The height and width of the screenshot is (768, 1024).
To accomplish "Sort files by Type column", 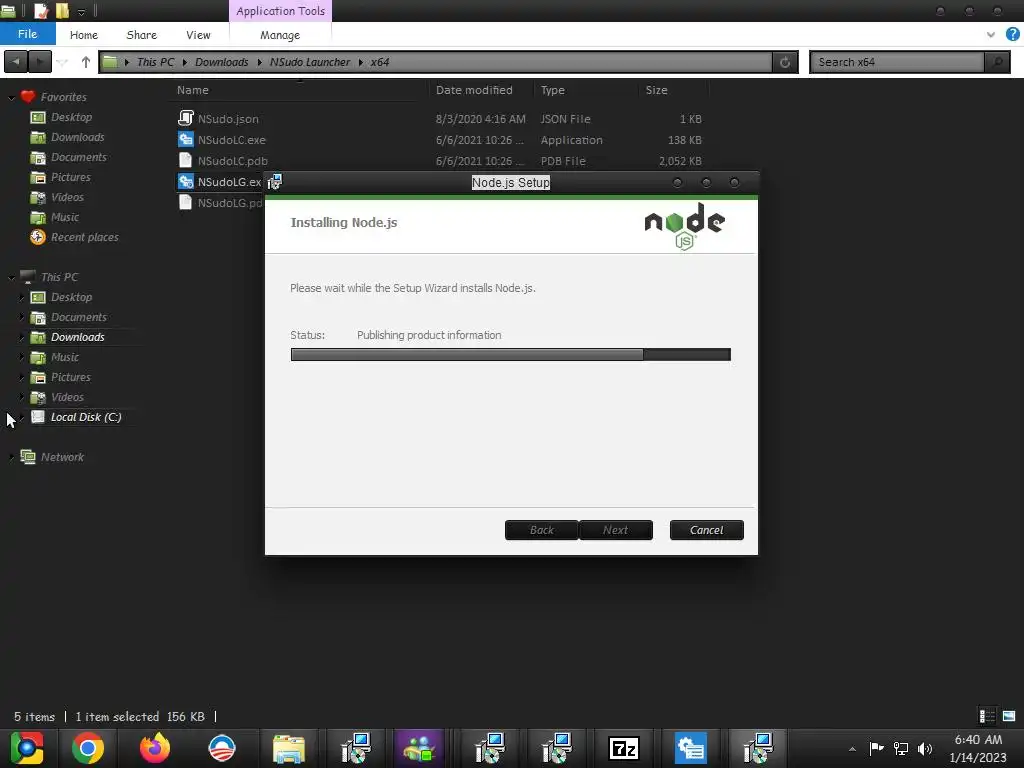I will pyautogui.click(x=552, y=90).
